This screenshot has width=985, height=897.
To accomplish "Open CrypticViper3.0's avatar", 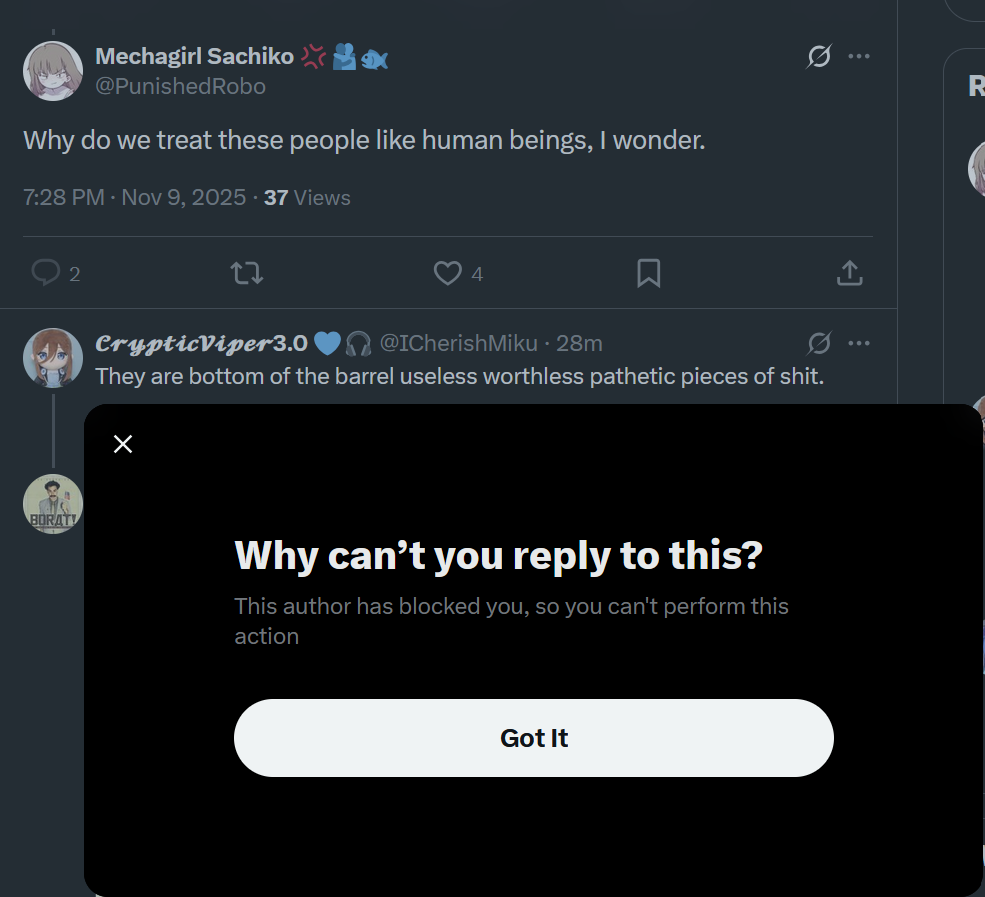I will click(53, 357).
